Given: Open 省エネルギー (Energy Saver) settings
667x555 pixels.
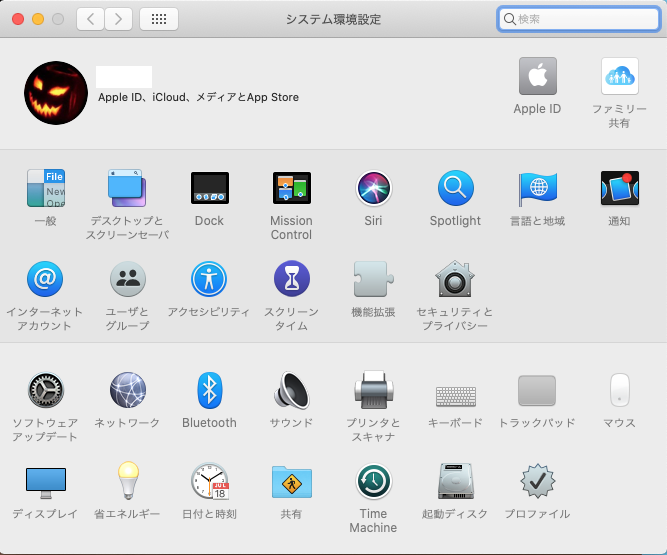Looking at the screenshot, I should point(127,482).
